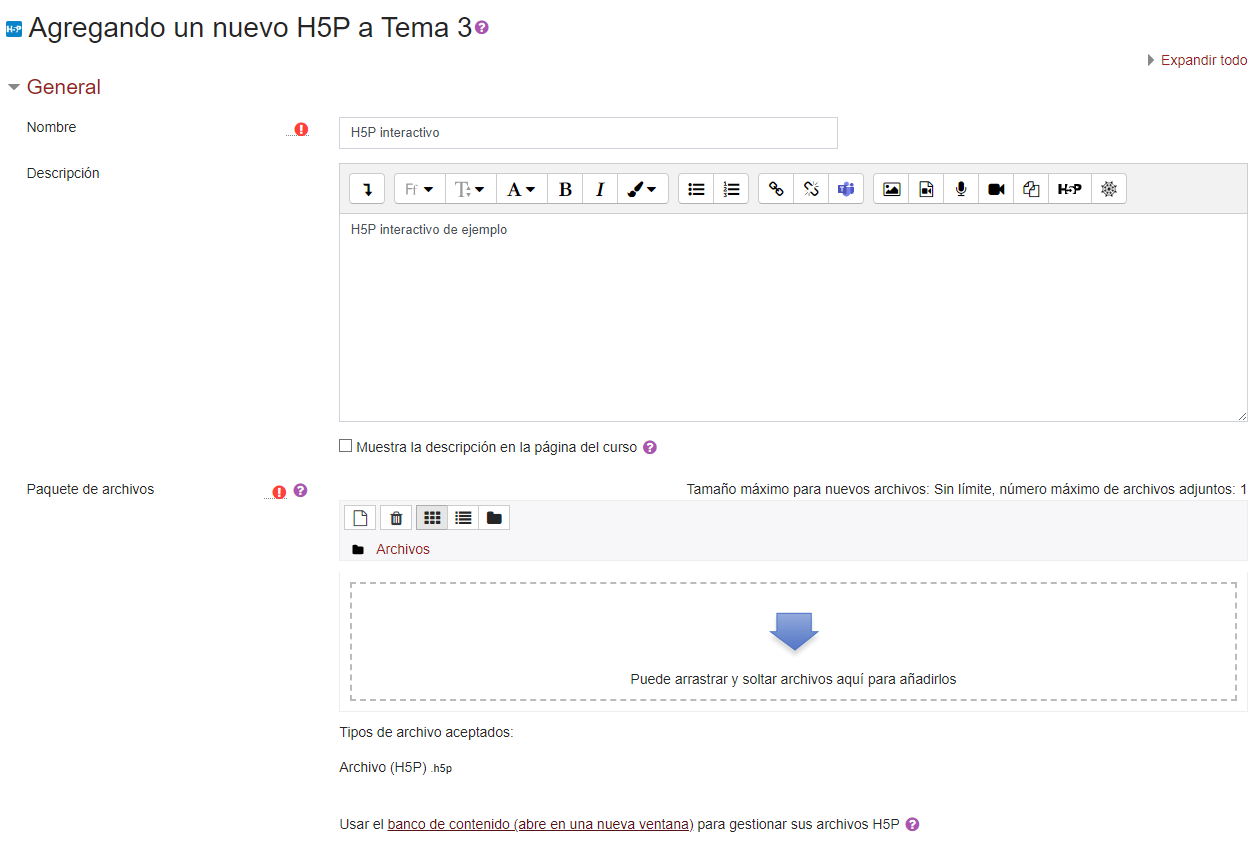Remove link with the unlink icon

[811, 189]
